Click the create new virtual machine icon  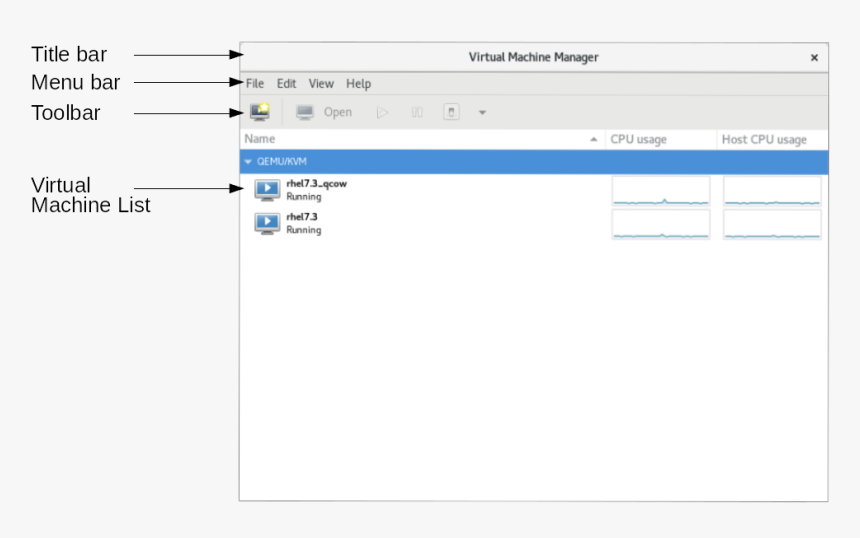[259, 112]
